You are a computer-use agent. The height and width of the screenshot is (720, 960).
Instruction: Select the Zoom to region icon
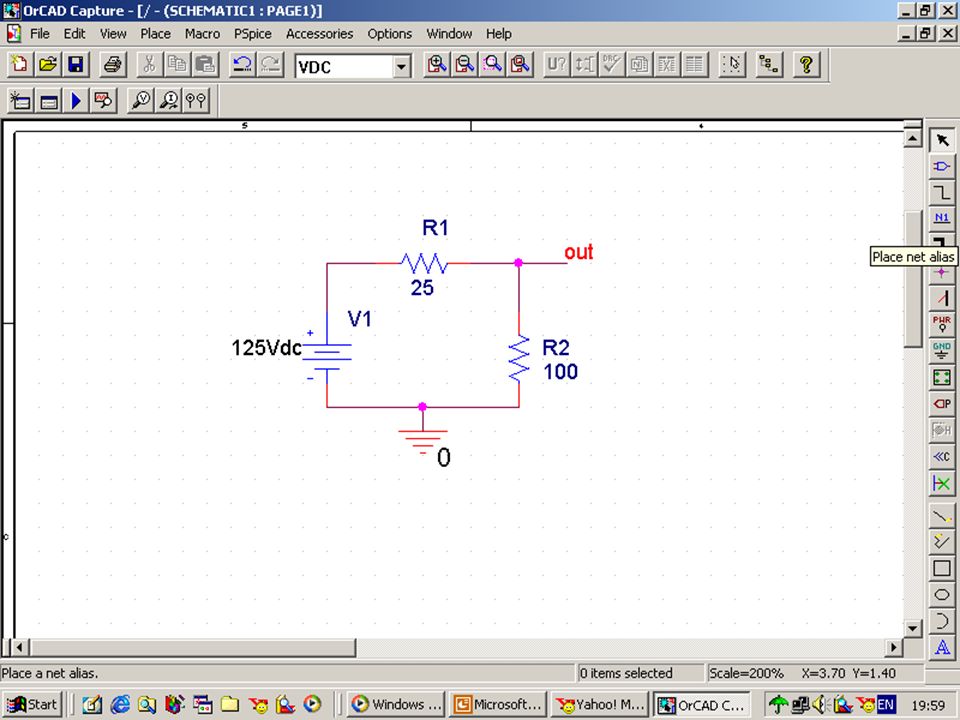click(492, 64)
